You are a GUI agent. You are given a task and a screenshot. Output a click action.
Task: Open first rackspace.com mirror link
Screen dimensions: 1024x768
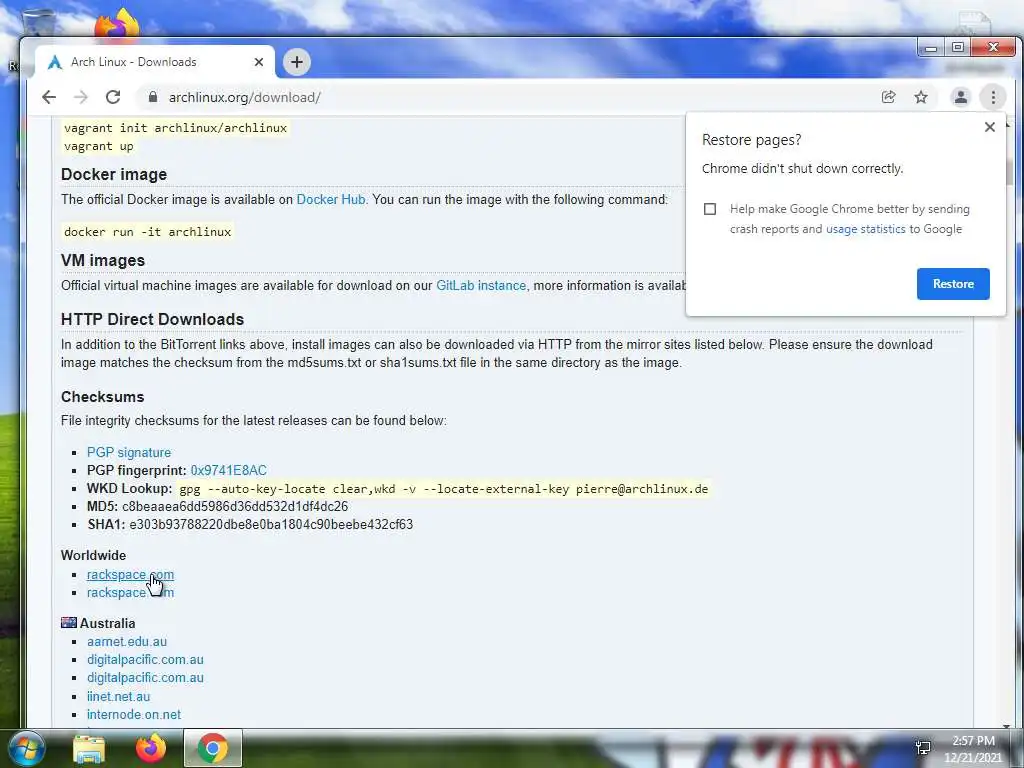[x=130, y=575]
